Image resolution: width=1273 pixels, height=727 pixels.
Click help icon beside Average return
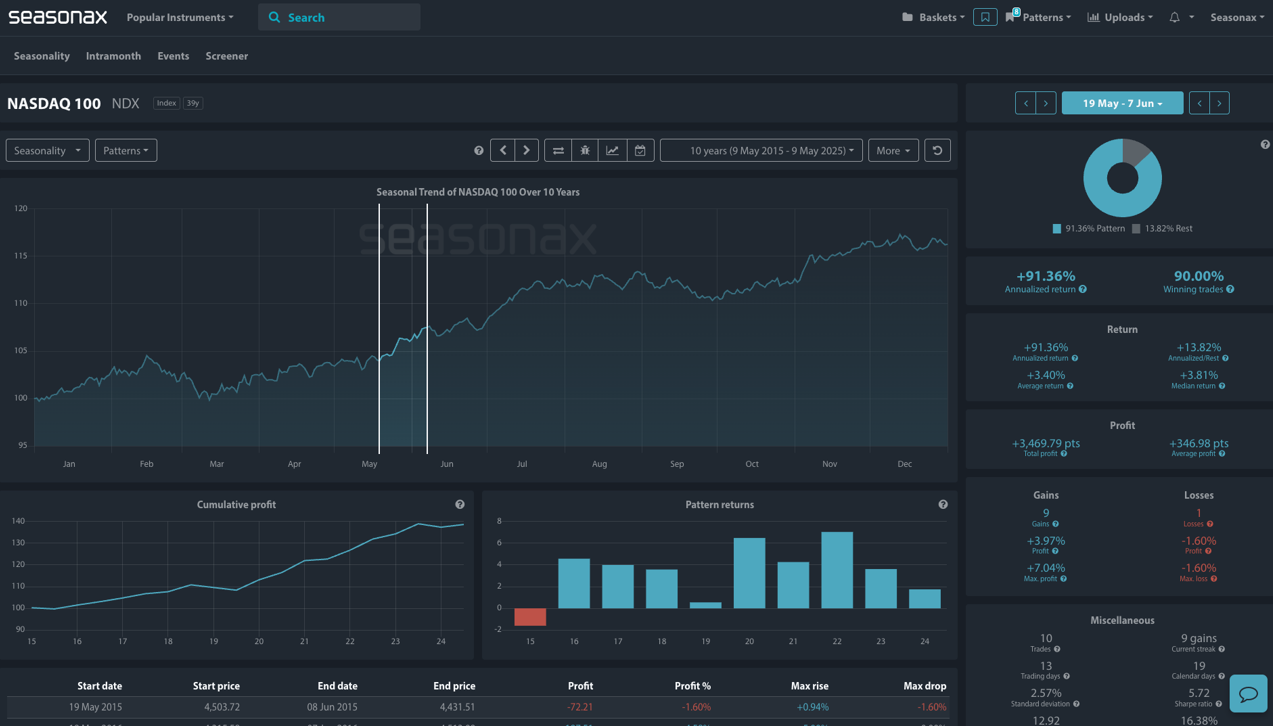tap(1070, 386)
